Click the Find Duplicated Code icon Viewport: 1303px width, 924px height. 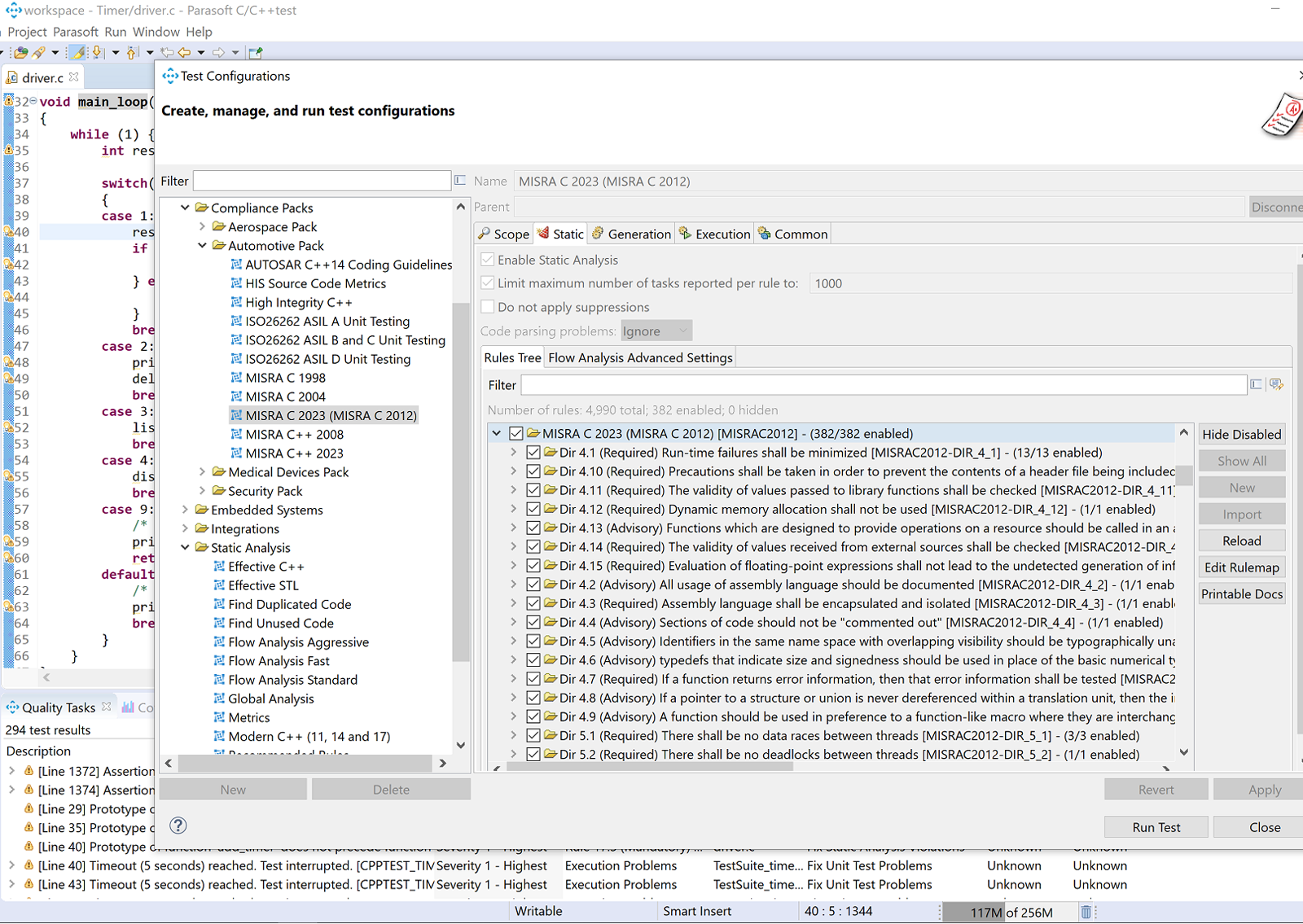click(219, 604)
